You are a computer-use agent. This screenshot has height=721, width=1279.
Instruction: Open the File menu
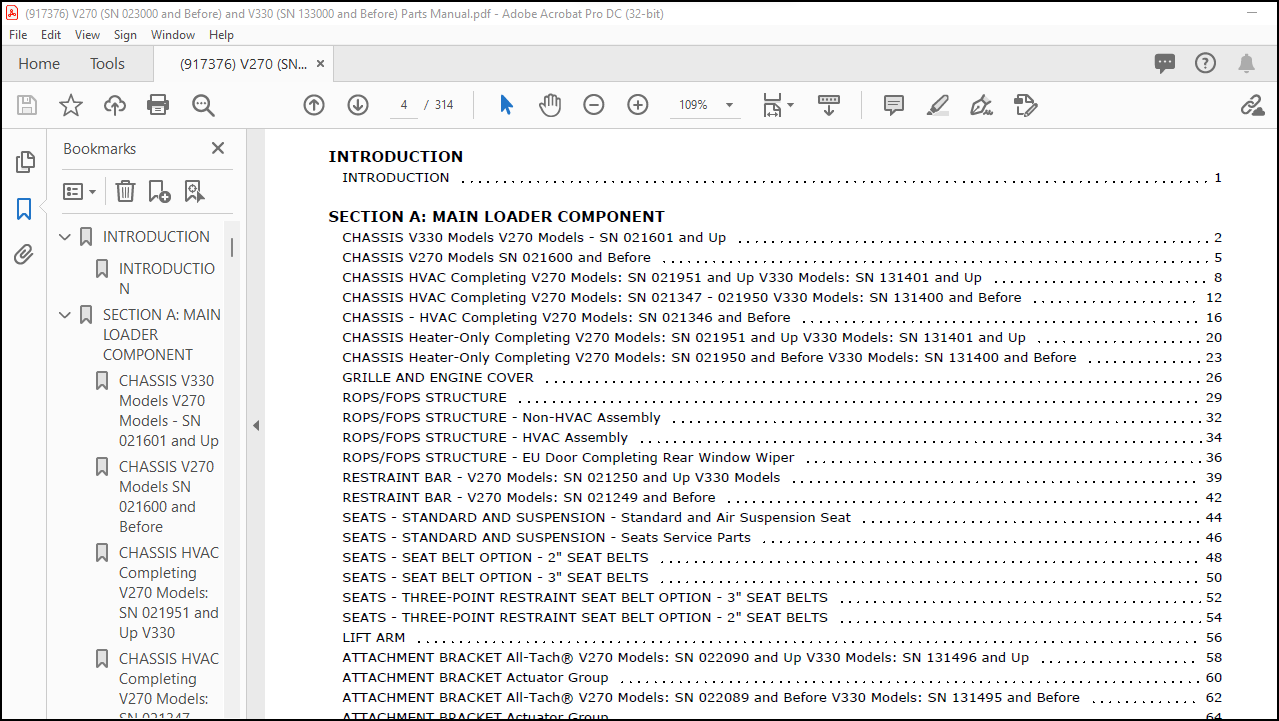pyautogui.click(x=18, y=34)
